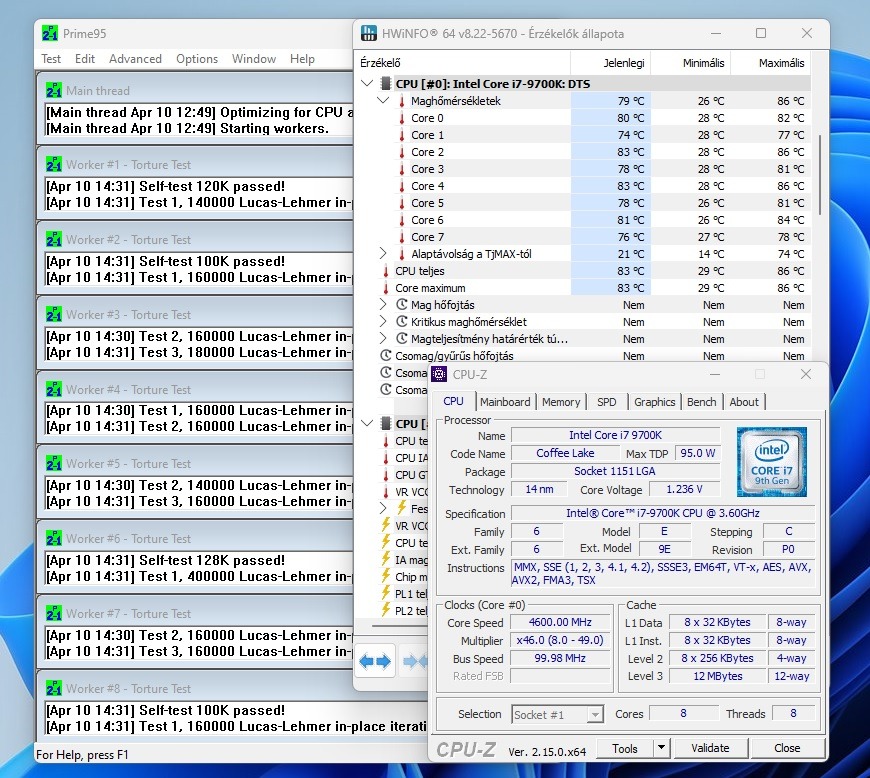
Task: Expand the Mag hőfojtás node
Action: (x=383, y=305)
